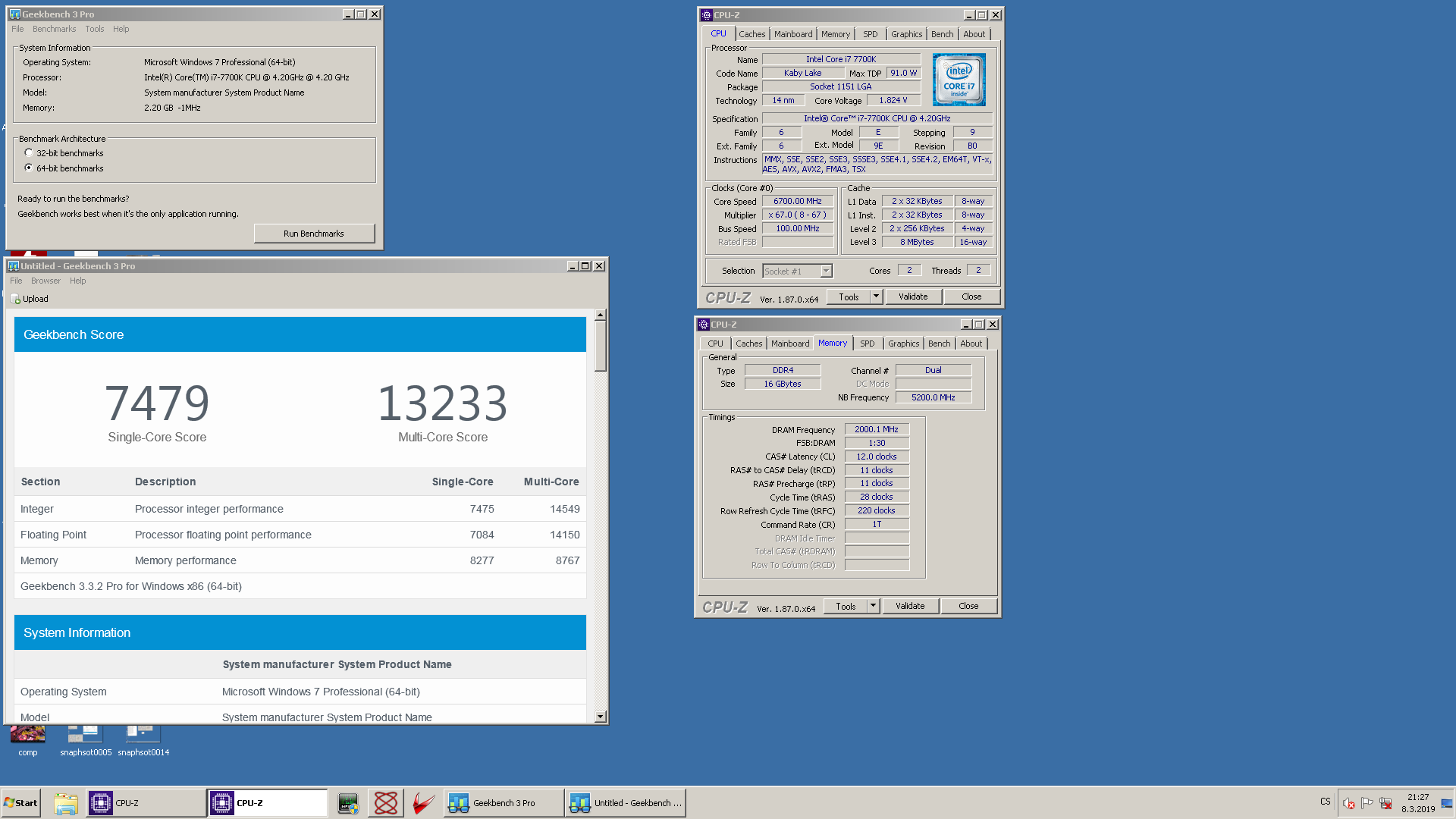Open the Socket #1 selection dropdown
This screenshot has height=819, width=1456.
(826, 271)
